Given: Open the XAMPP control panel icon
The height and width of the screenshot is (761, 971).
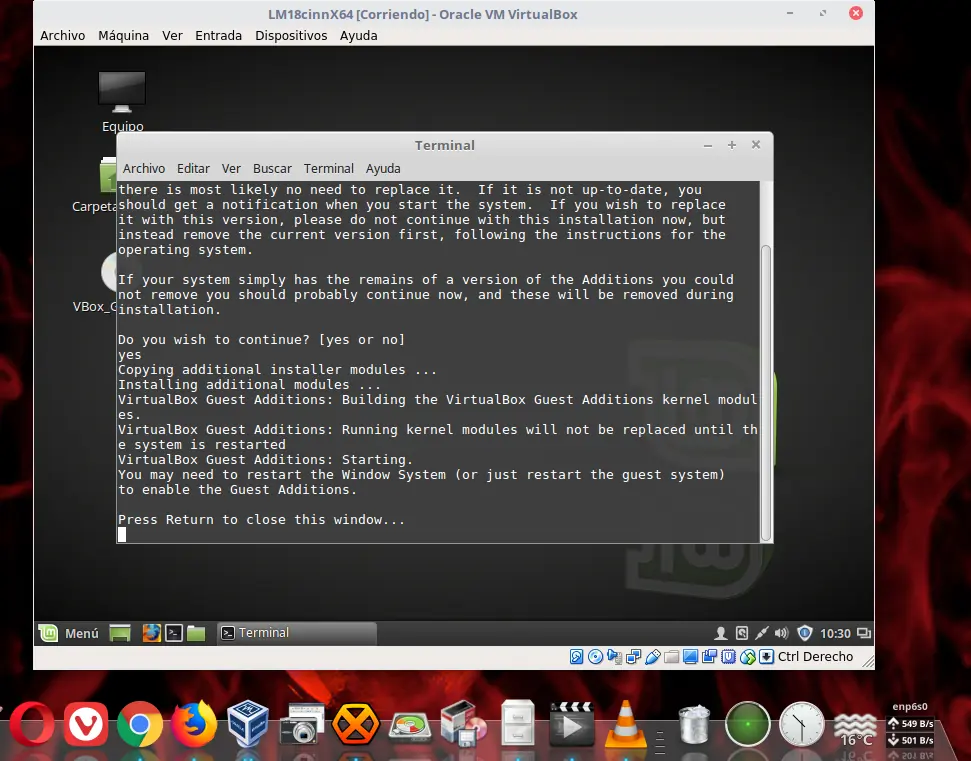Looking at the screenshot, I should tap(355, 722).
